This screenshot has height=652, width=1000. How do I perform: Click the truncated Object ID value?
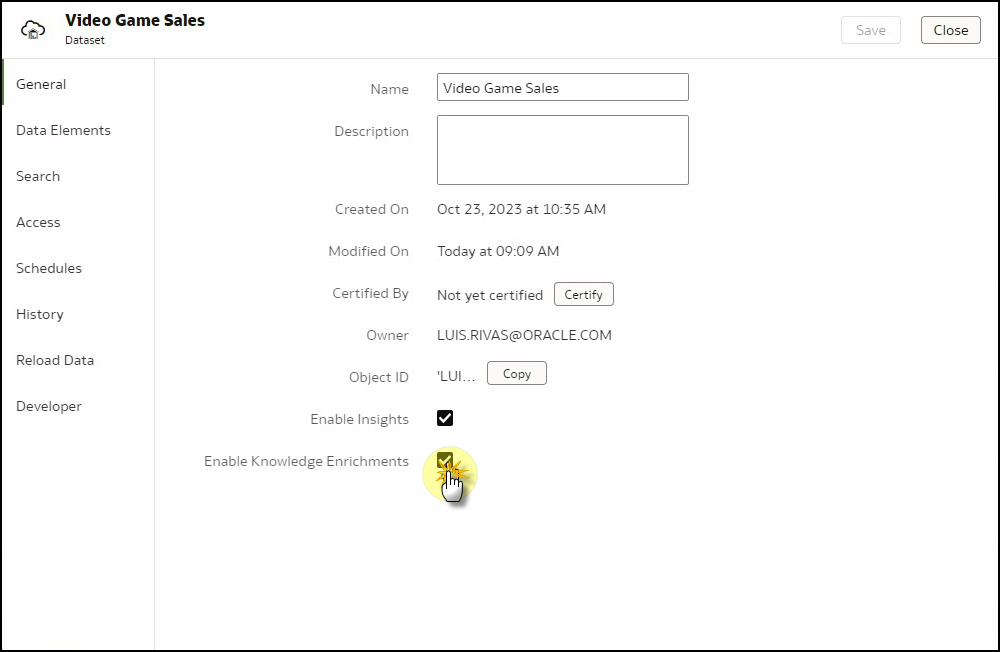456,376
